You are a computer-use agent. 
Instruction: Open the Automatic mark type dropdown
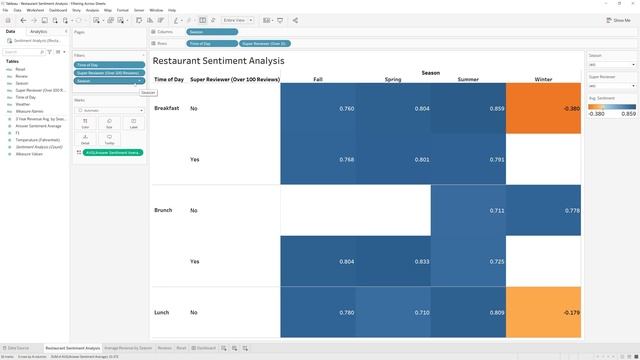(109, 110)
